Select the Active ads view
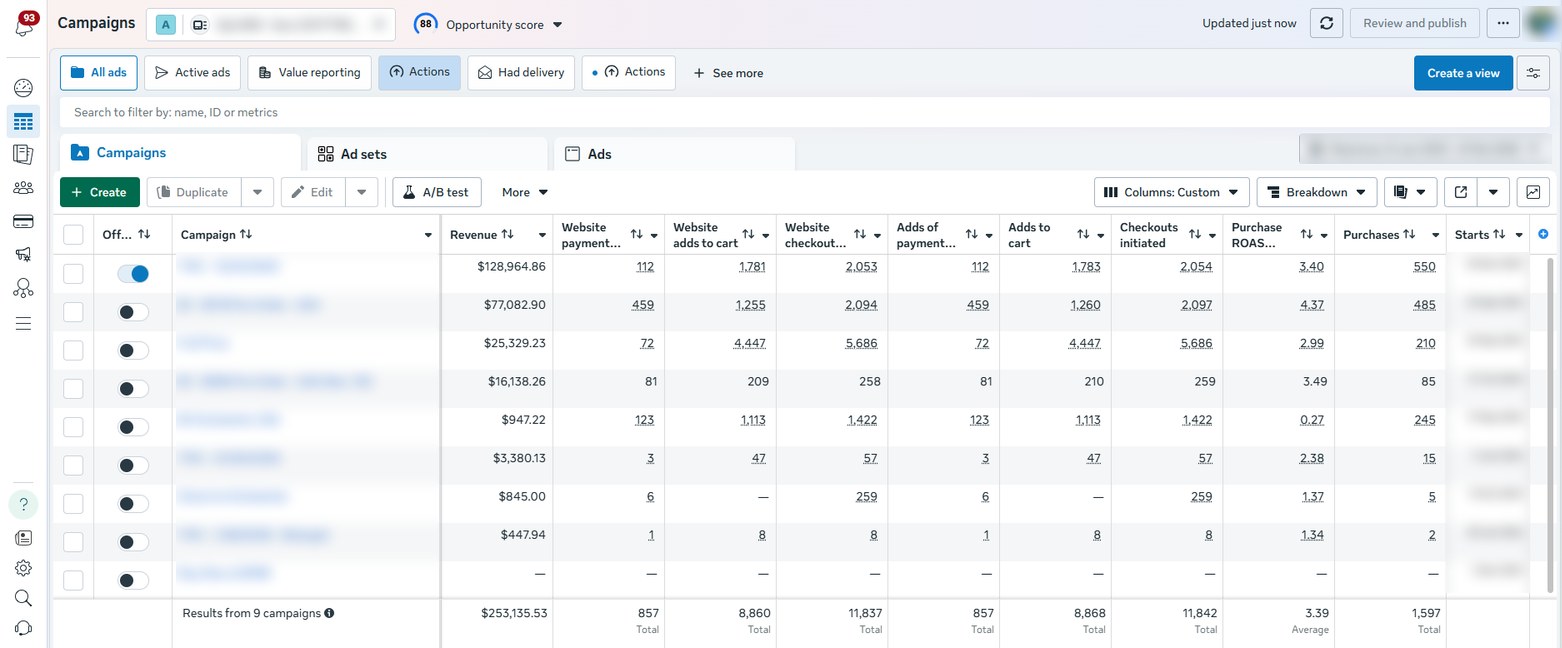This screenshot has height=648, width=1562. click(x=193, y=73)
